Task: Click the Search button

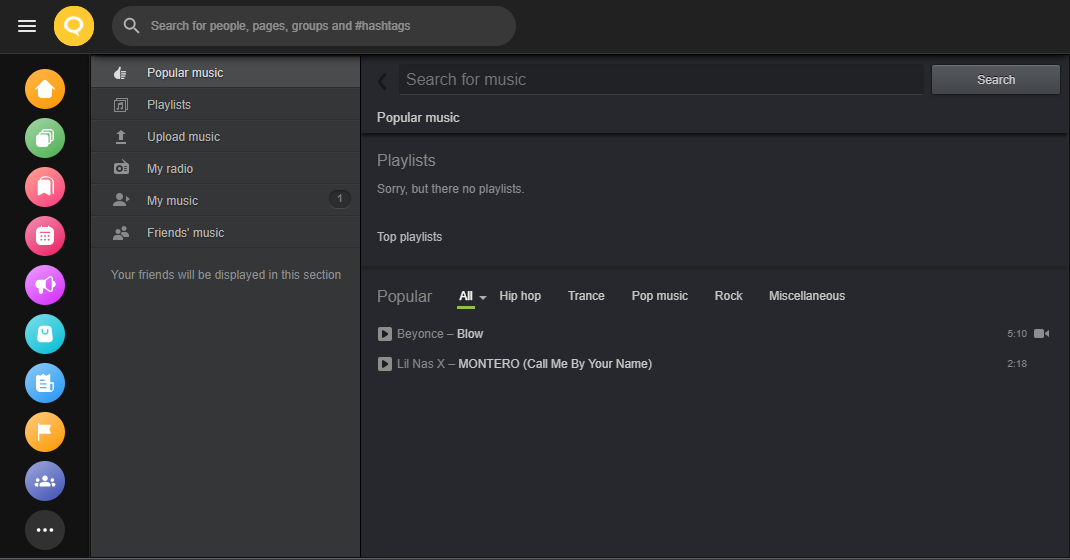Action: (996, 80)
